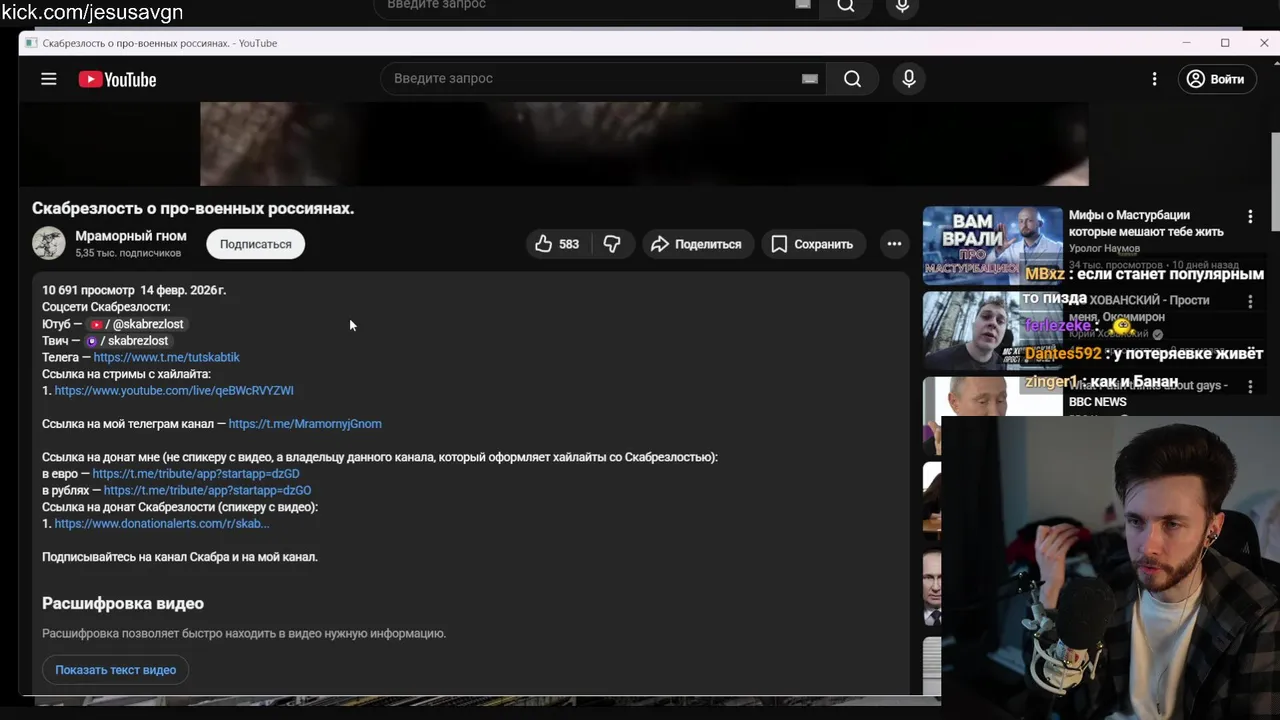
Task: Click the page vertical scrollbar
Action: tap(1275, 180)
